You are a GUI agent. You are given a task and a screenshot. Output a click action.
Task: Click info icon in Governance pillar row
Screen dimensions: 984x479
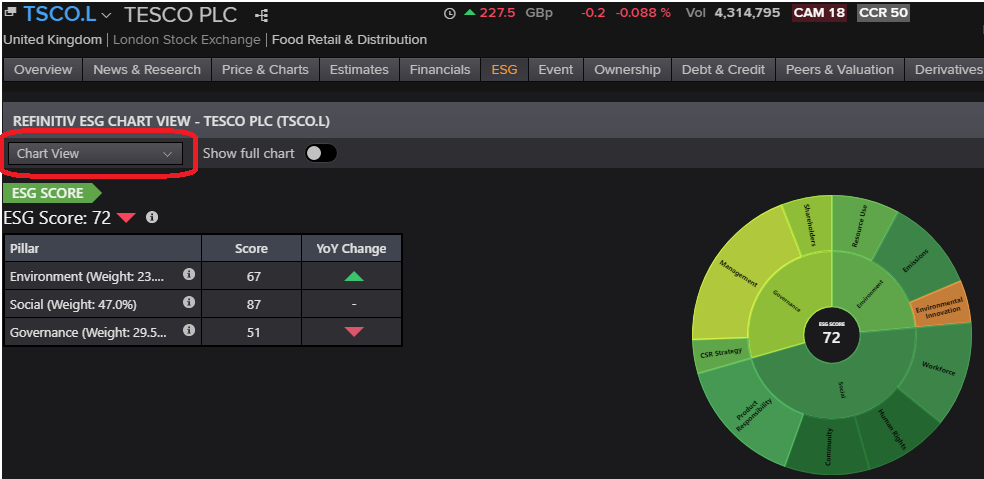click(188, 331)
